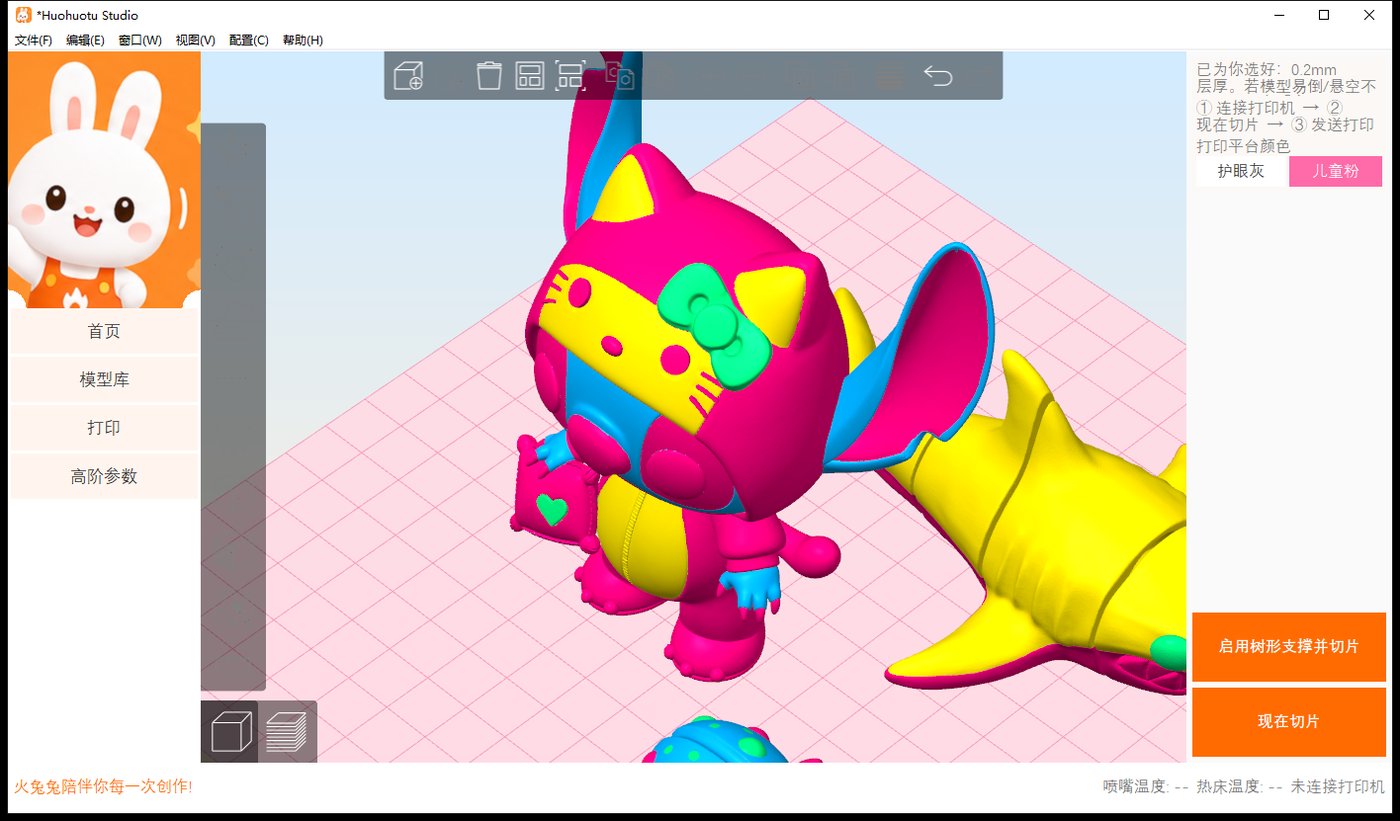Click the faded clone copy icon in toolbar
1400x821 pixels.
click(621, 76)
